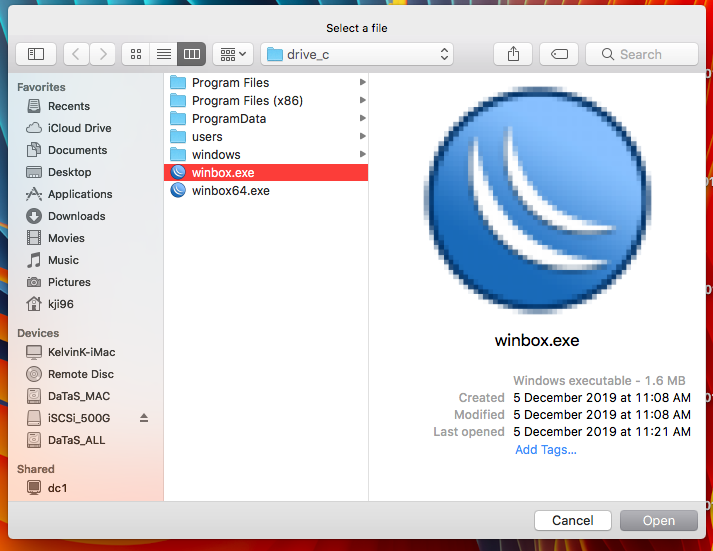Eject the iSCSi_500G volume
This screenshot has width=713, height=551.
144,418
